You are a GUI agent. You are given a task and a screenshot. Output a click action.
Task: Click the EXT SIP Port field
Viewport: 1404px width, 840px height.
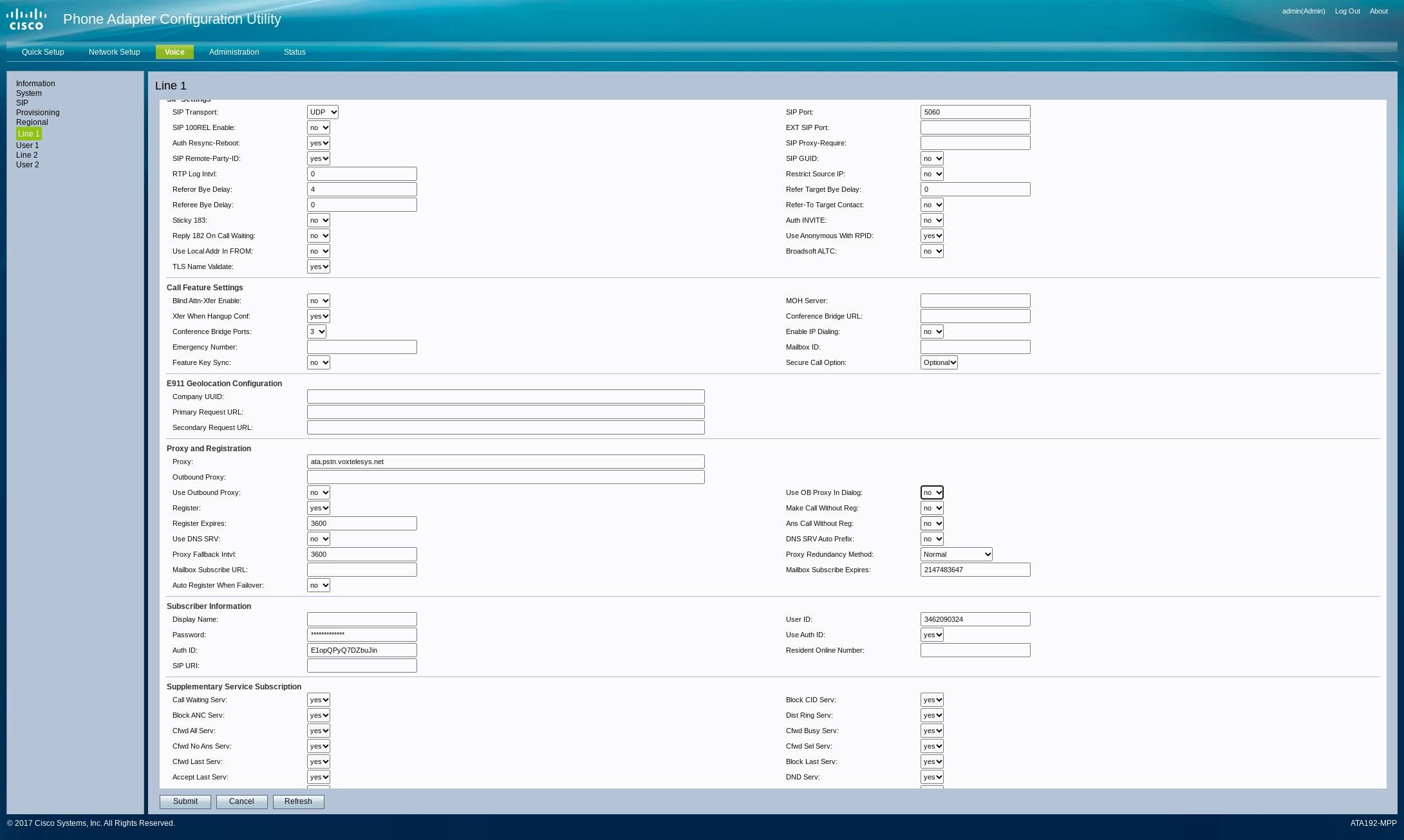pos(975,127)
